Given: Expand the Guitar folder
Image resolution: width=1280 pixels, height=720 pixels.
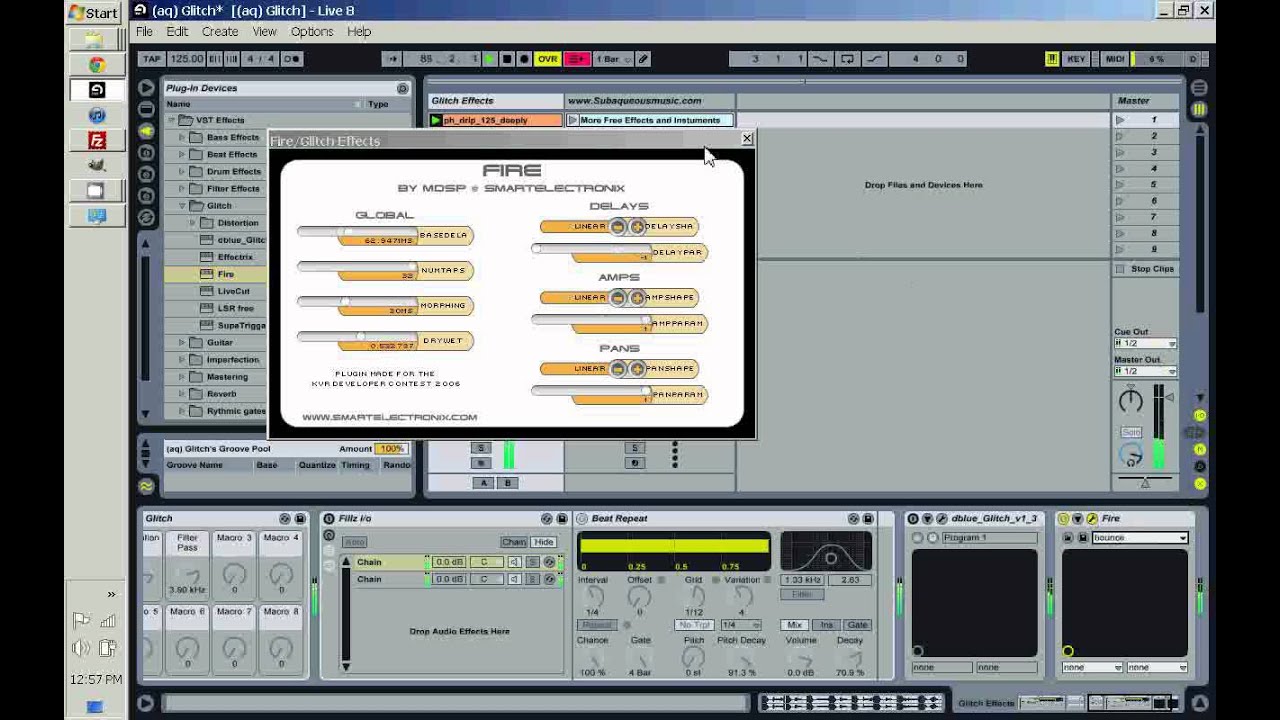Looking at the screenshot, I should 182,342.
